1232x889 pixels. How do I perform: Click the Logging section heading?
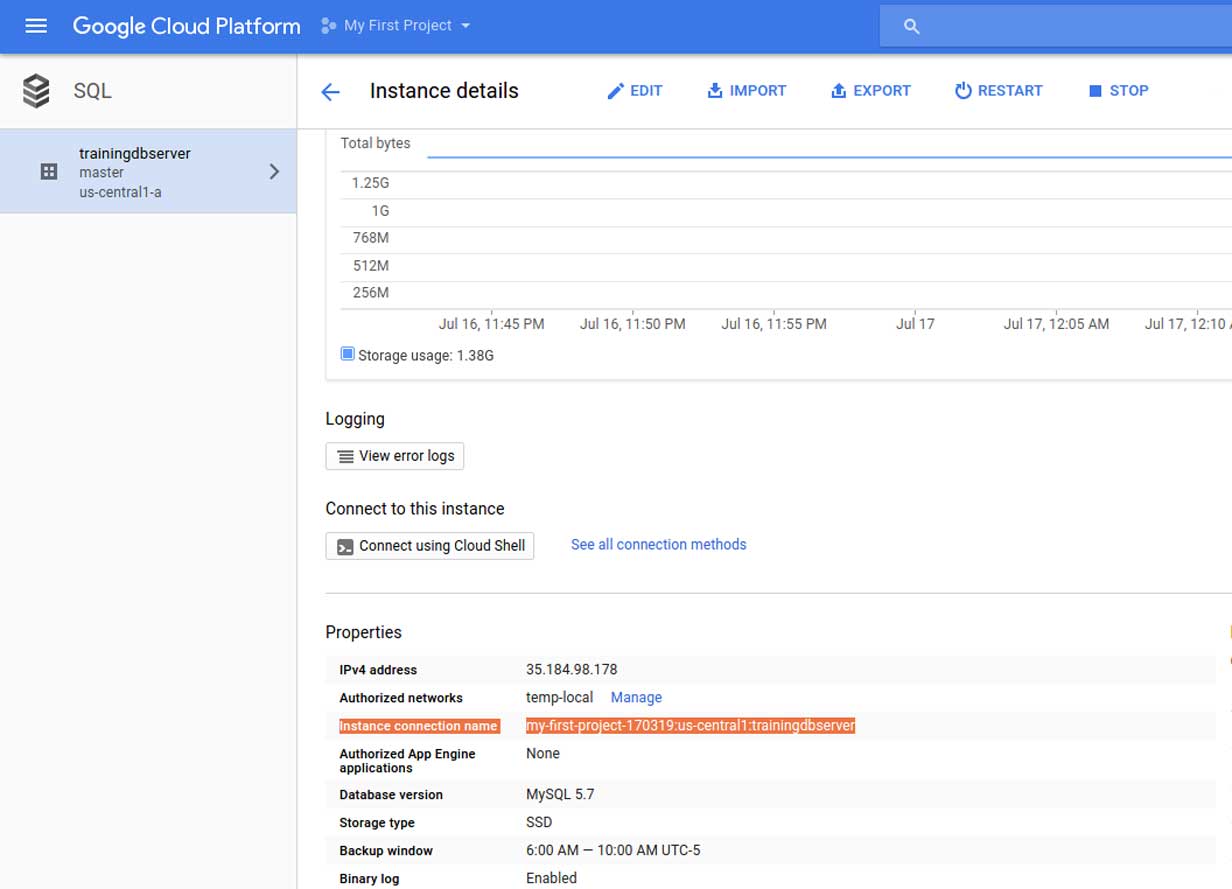click(x=355, y=419)
